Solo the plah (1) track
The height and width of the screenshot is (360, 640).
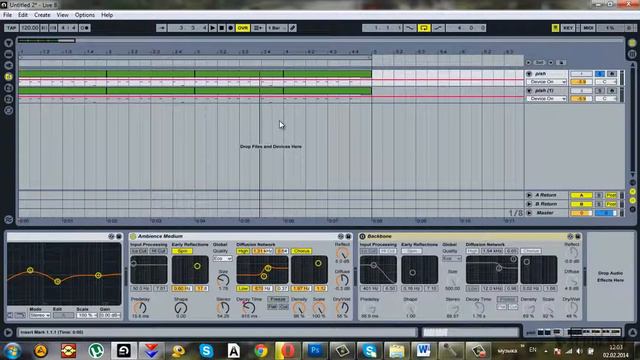pyautogui.click(x=600, y=91)
